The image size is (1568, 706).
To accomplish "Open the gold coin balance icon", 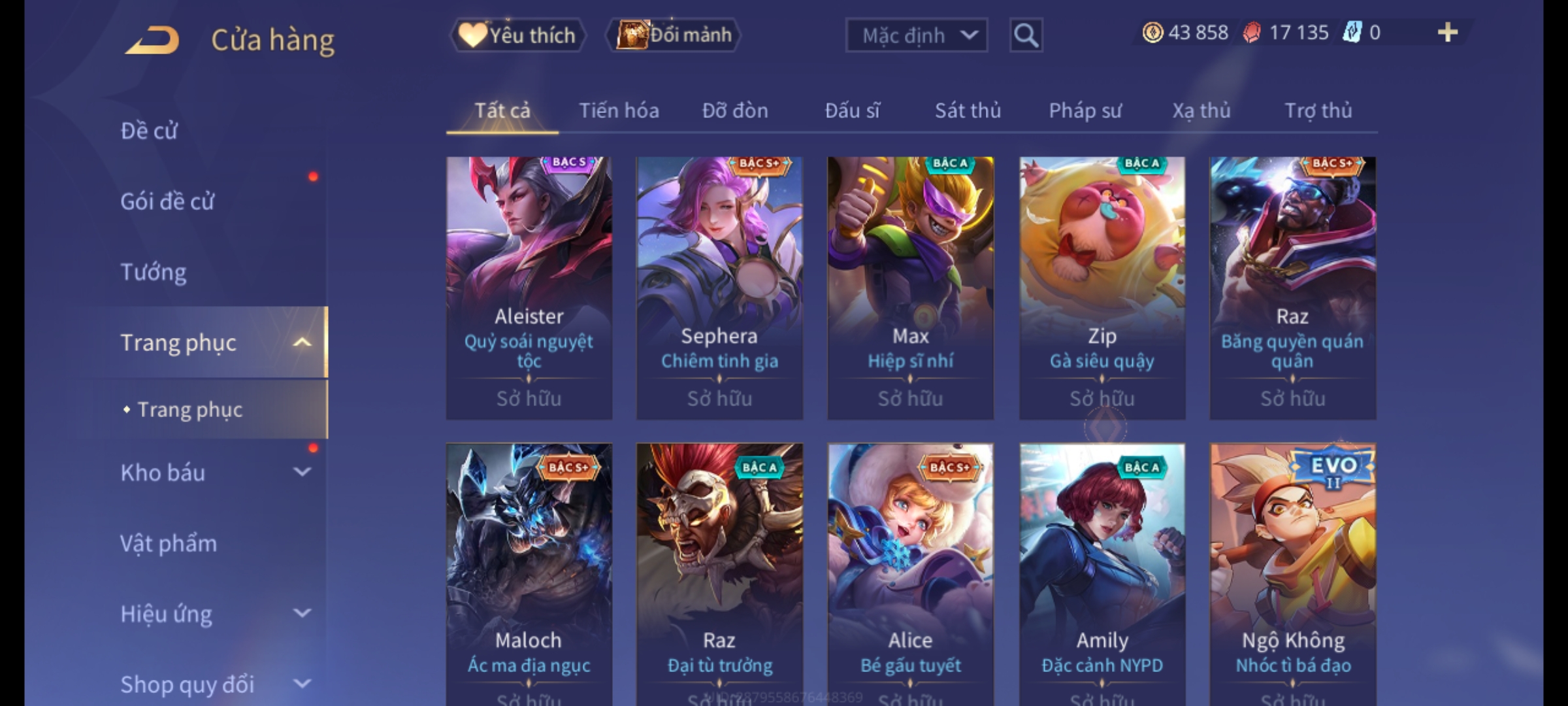I will (1152, 33).
